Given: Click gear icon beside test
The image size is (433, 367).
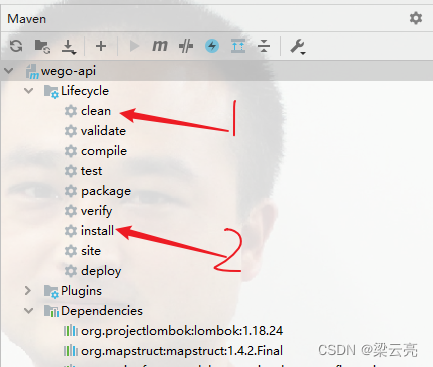Looking at the screenshot, I should (71, 171).
